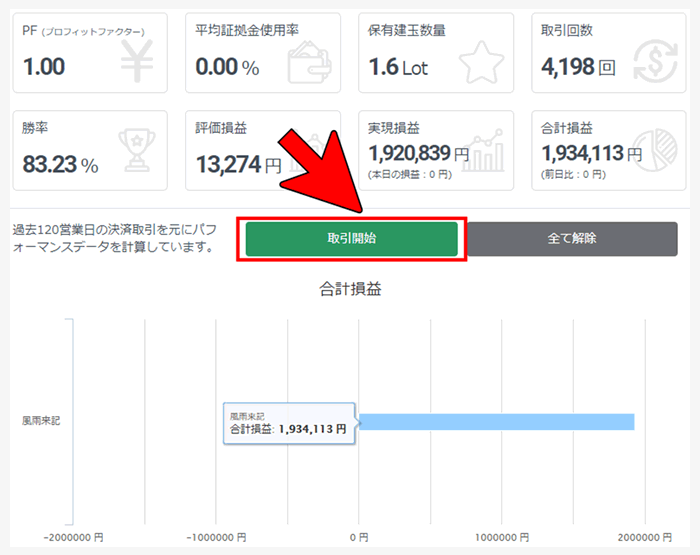Click the 0 円 axis label
Screen dimensions: 700x555
359,538
